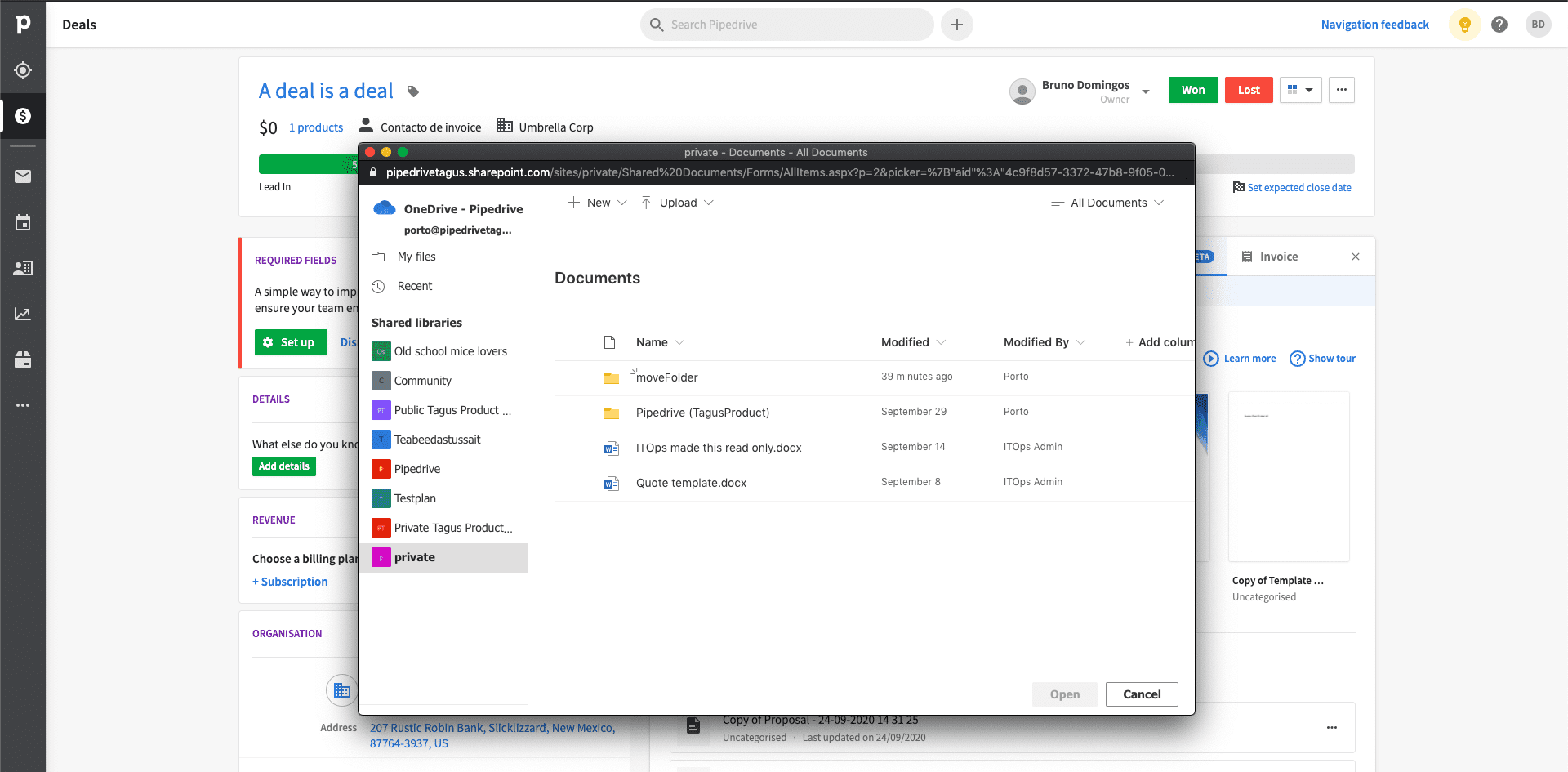This screenshot has height=772, width=1568.
Task: Open More dots in left sidebar
Action: pyautogui.click(x=23, y=405)
